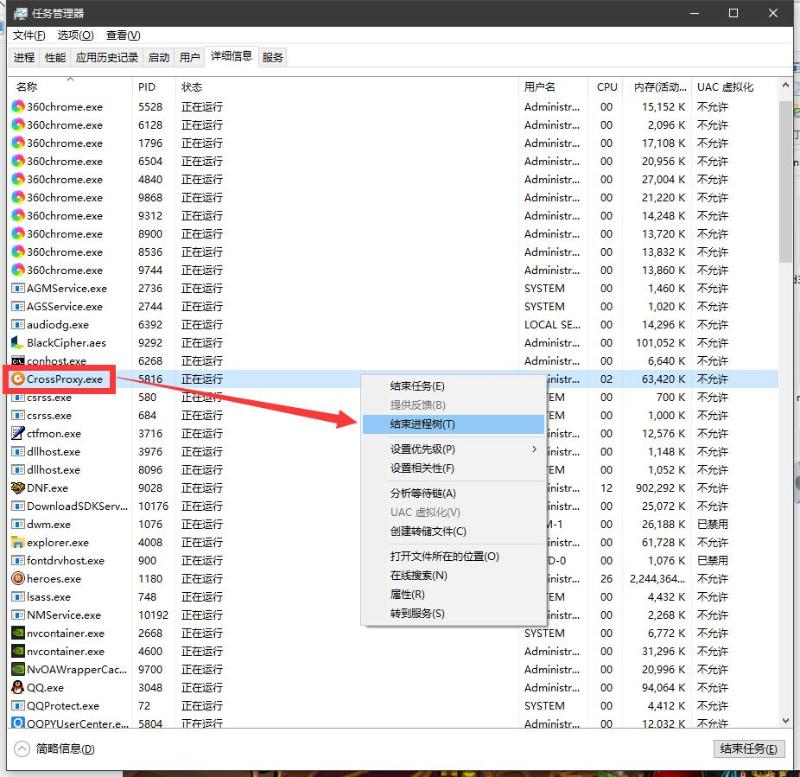This screenshot has height=777, width=800.
Task: Expand the 设置优先级 submenu arrow
Action: [534, 449]
